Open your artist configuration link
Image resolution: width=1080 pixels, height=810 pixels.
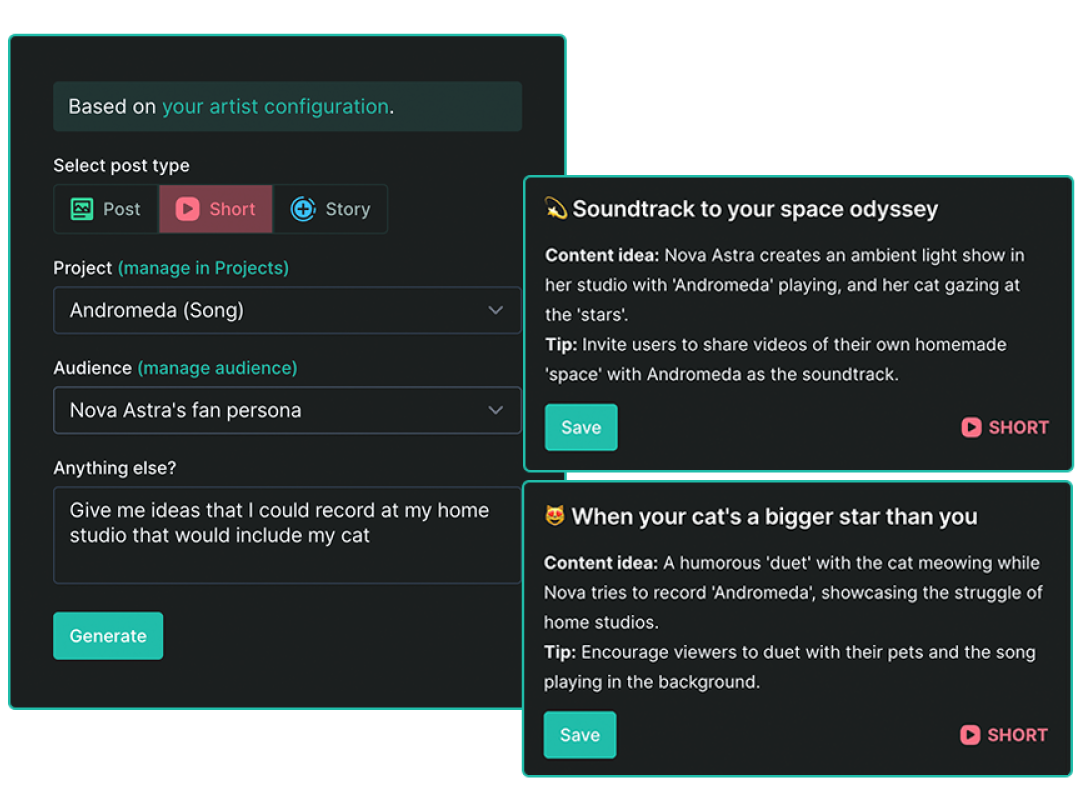pyautogui.click(x=275, y=106)
